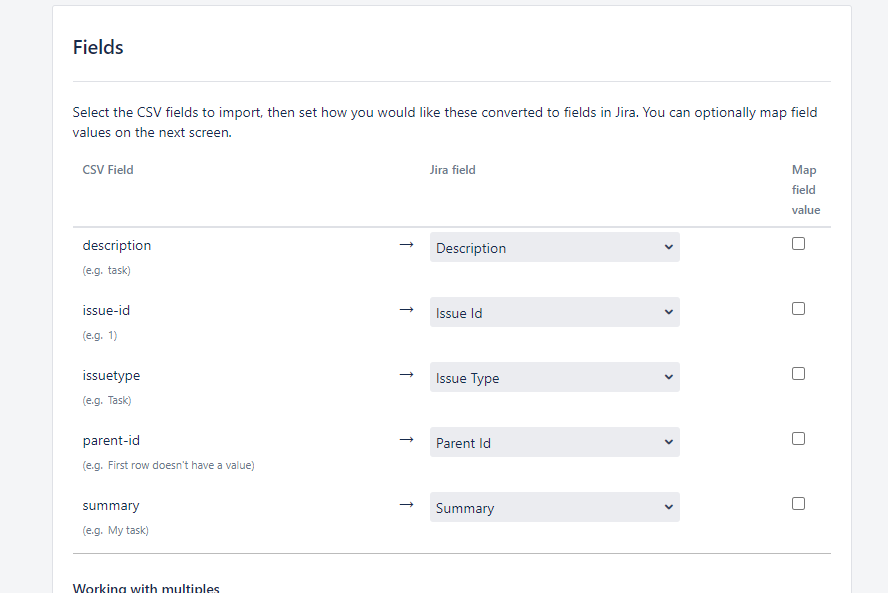Click the Fields section heading
The height and width of the screenshot is (593, 888).
click(98, 47)
